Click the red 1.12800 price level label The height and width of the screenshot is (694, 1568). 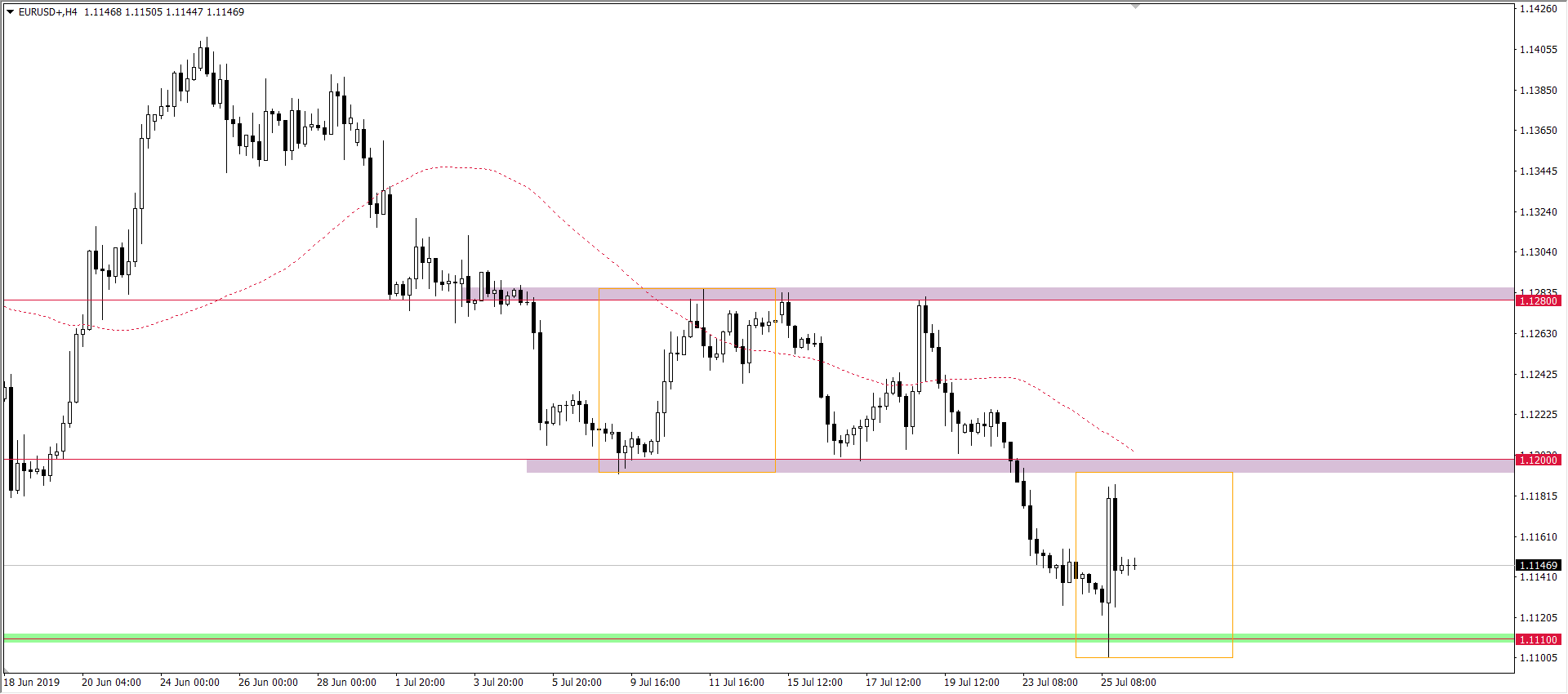coord(1538,301)
